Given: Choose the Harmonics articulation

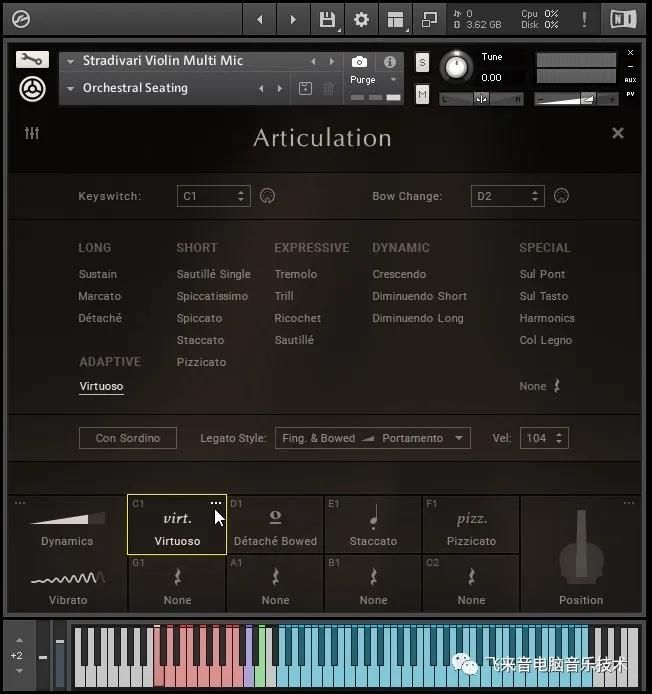Looking at the screenshot, I should [x=547, y=318].
